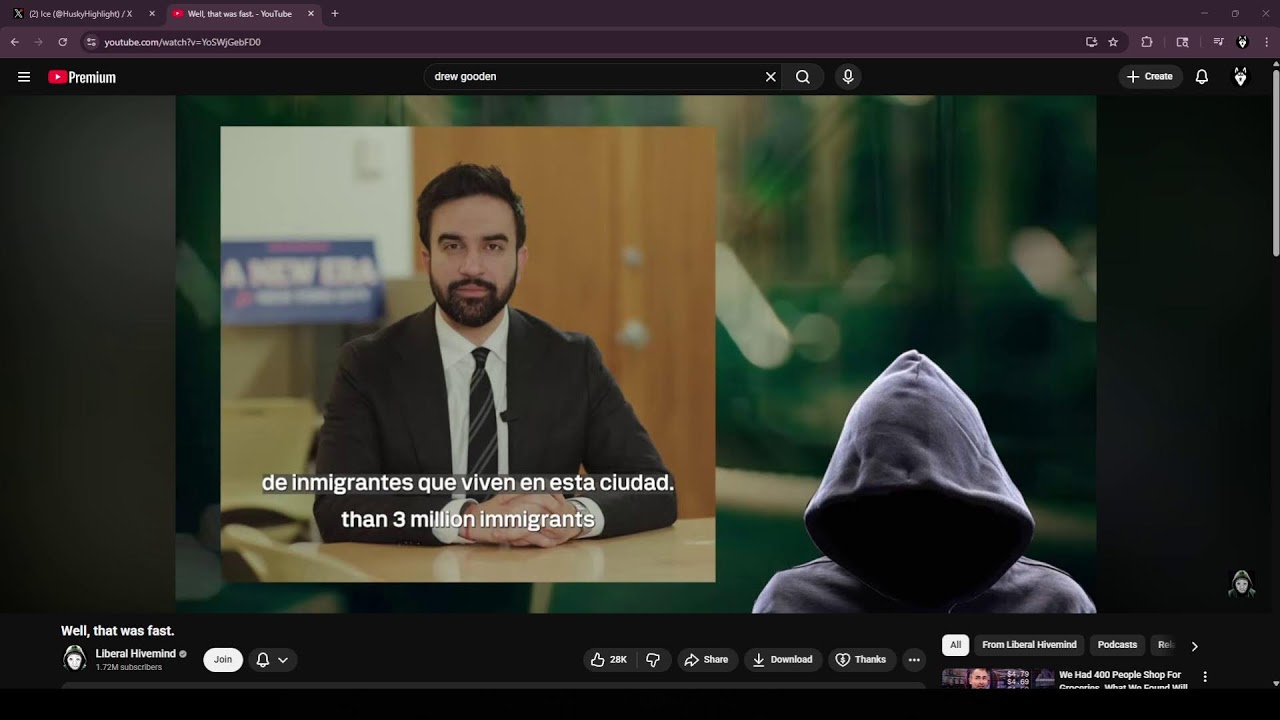This screenshot has width=1280, height=720.
Task: Open Liberal Hivemind channel avatar
Action: pos(75,658)
